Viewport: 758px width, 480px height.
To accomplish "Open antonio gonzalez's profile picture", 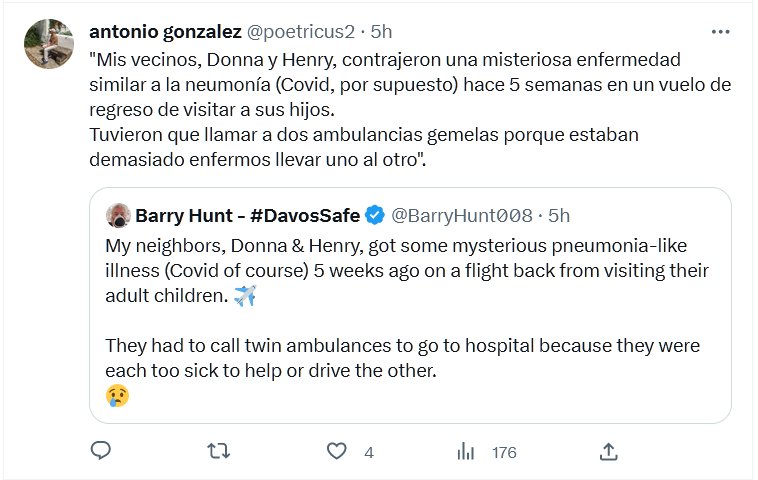I will 48,44.
